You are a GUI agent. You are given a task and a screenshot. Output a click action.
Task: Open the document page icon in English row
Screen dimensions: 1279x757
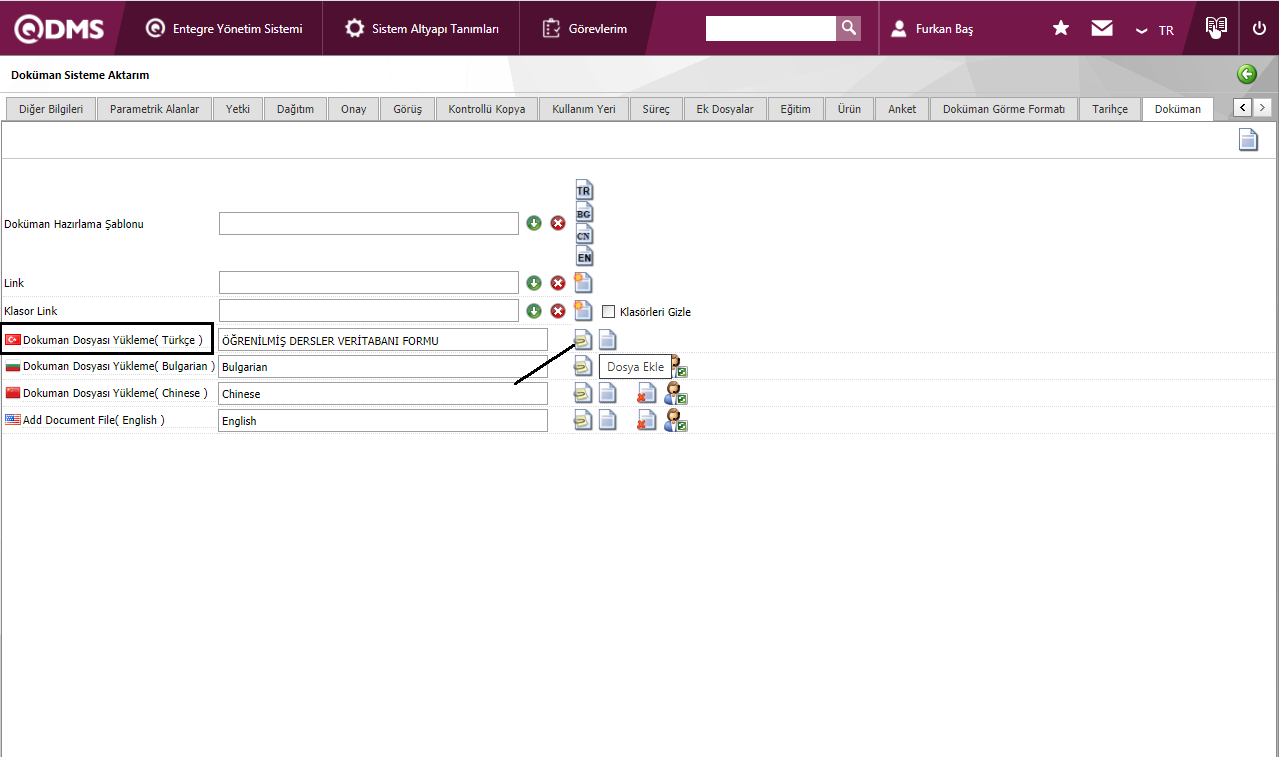[607, 421]
